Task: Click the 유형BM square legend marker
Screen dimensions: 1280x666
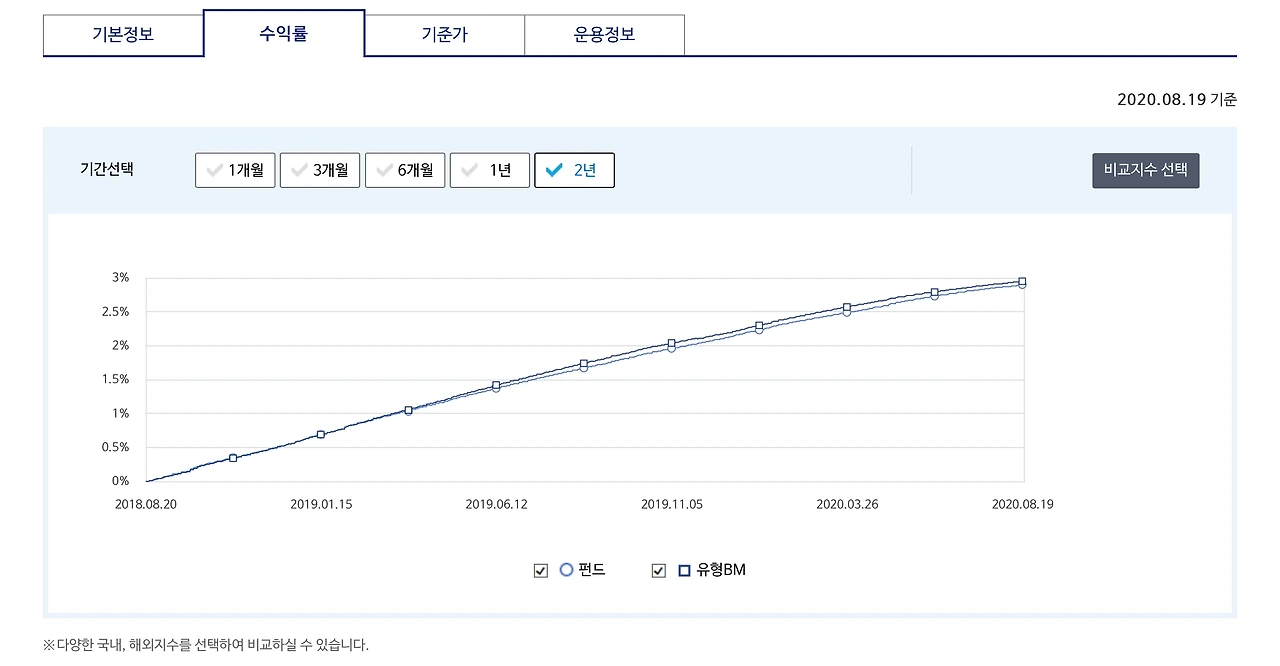Action: point(685,570)
